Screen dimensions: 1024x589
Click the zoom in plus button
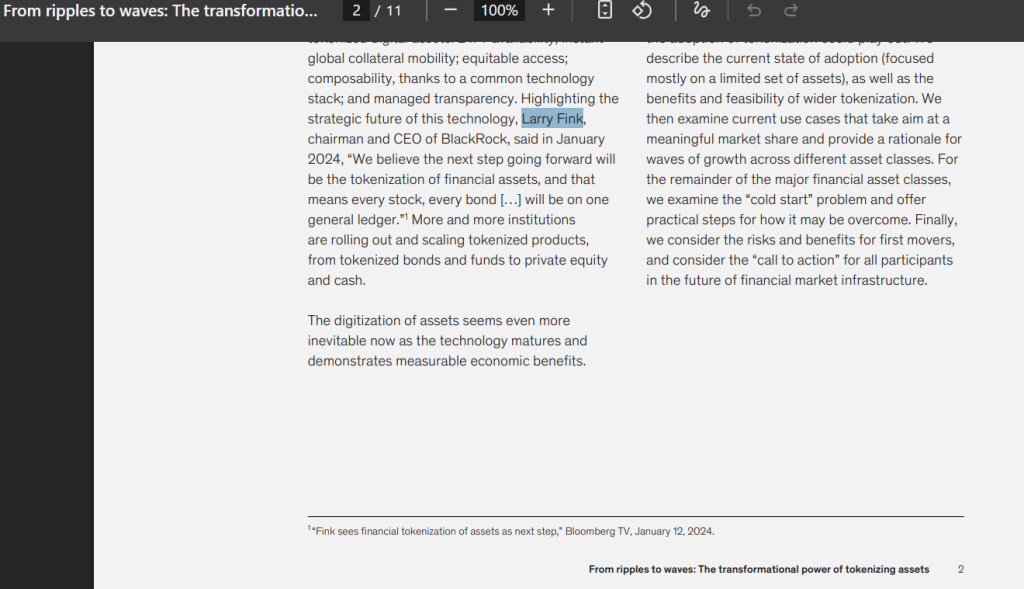click(548, 10)
